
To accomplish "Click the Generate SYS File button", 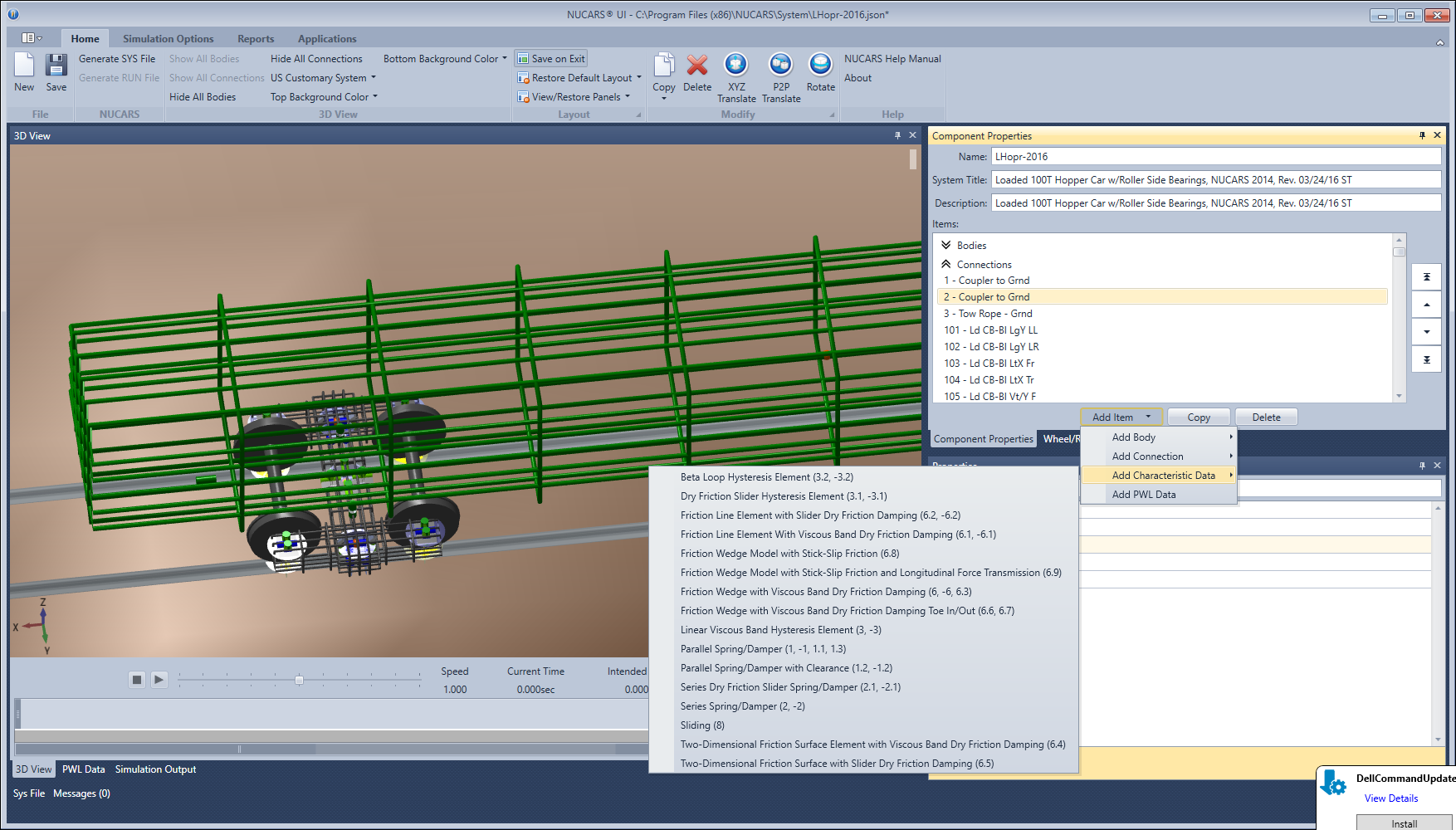I will [116, 58].
